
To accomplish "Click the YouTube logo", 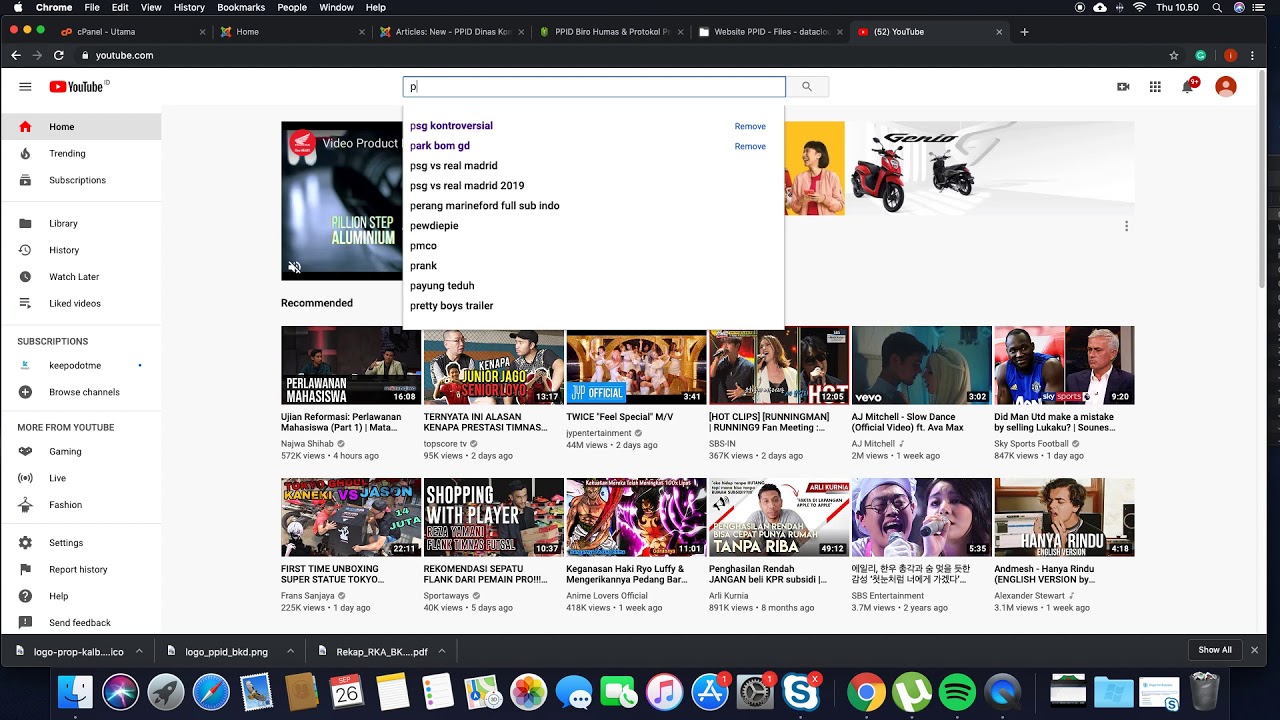I will coord(77,87).
